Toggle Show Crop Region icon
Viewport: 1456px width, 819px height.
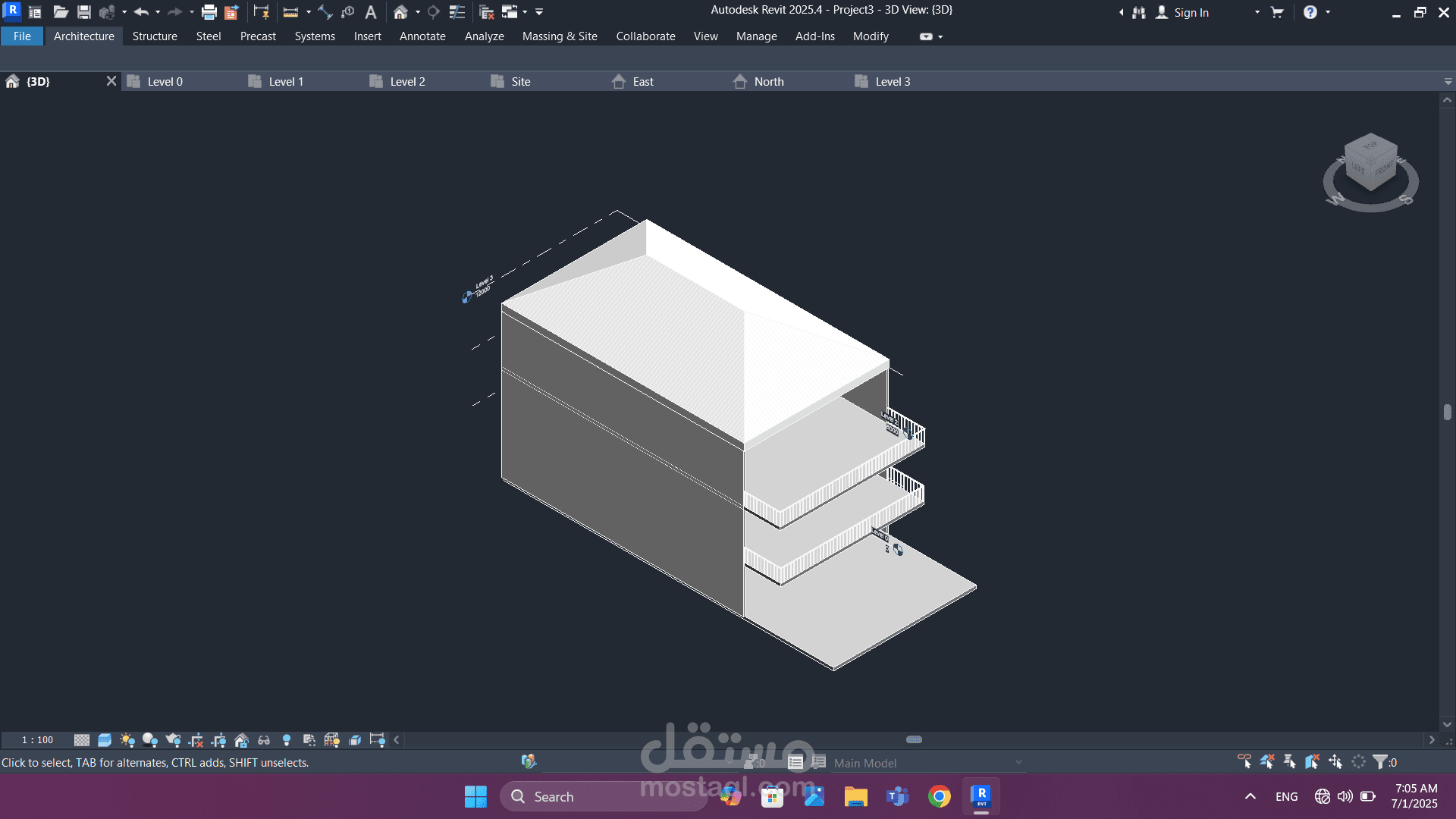(218, 740)
